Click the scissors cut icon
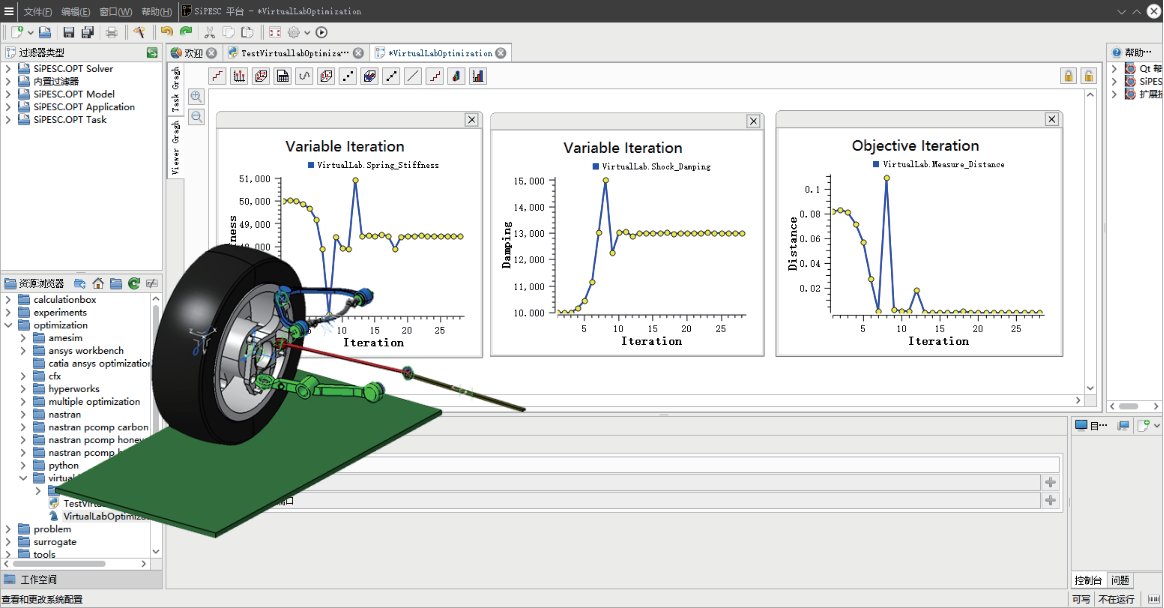The width and height of the screenshot is (1164, 608). click(x=209, y=32)
